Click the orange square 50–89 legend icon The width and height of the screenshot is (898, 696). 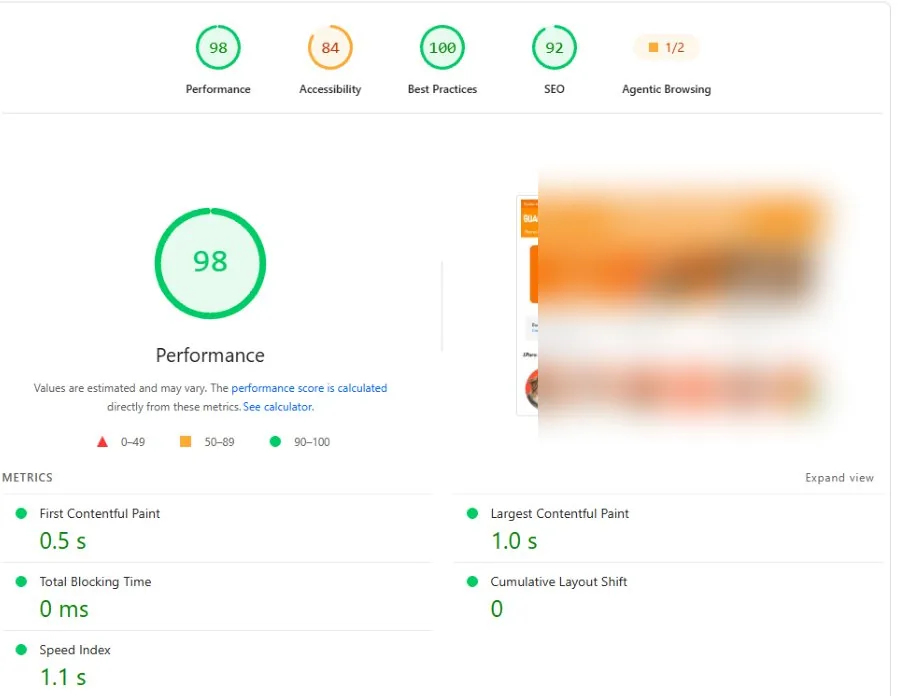[x=185, y=441]
